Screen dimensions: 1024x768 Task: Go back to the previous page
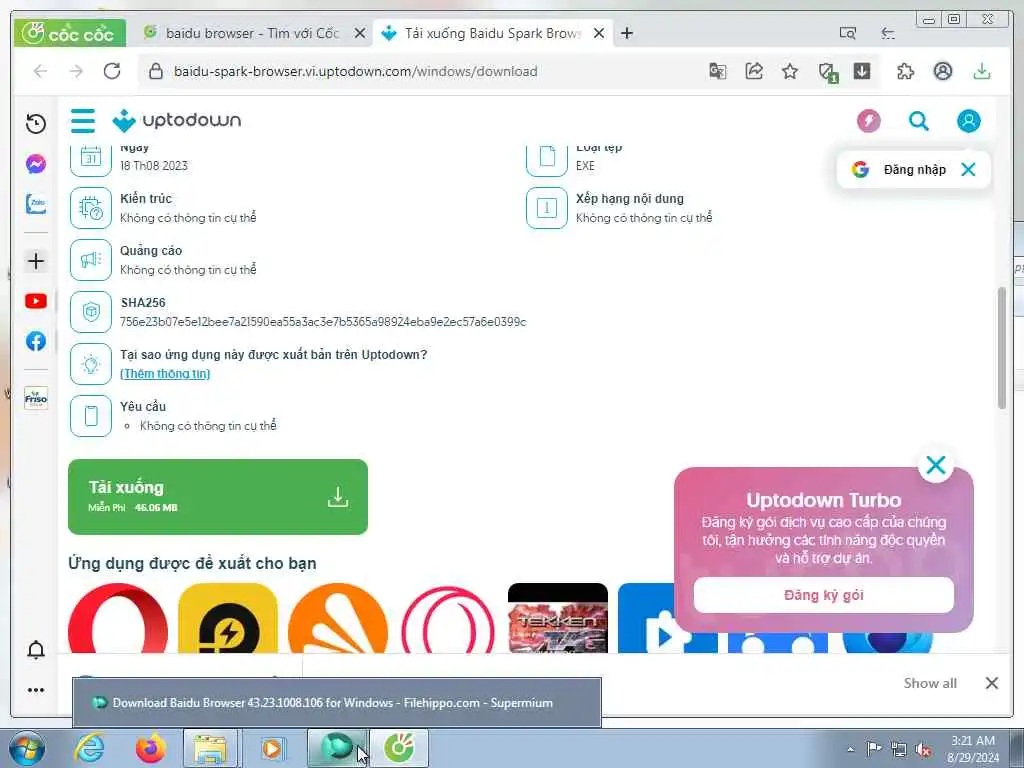click(x=40, y=71)
